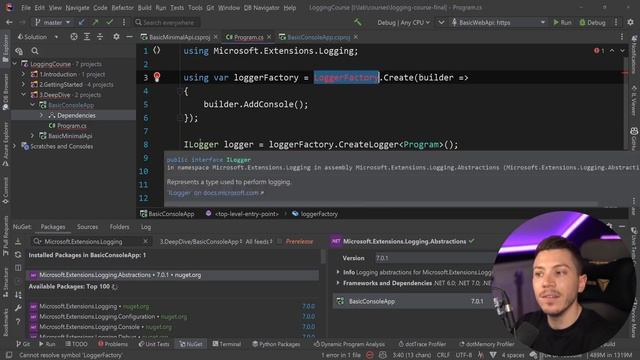This screenshot has height=360, width=640.
Task: Open the All feeds dropdown
Action: coord(259,242)
